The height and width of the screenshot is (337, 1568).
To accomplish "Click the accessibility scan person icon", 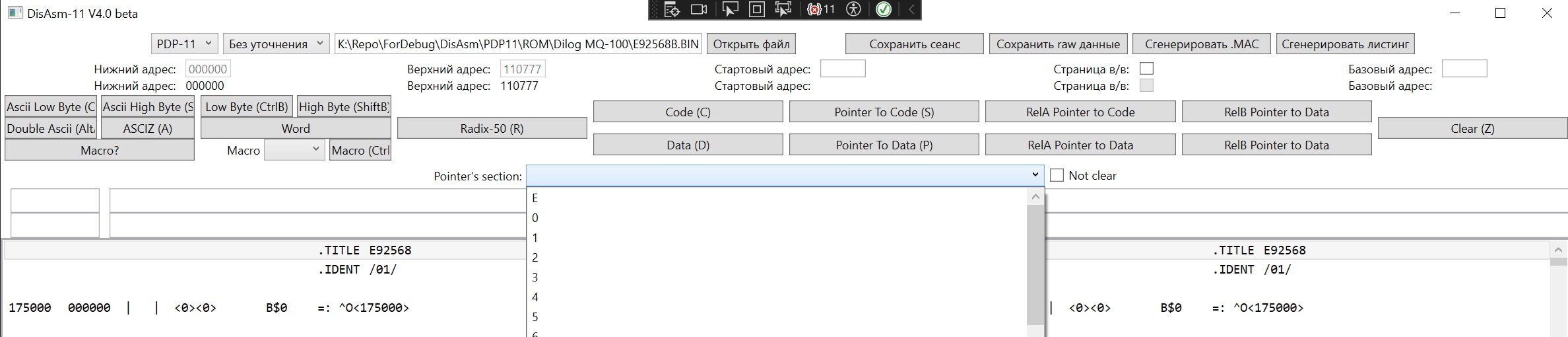I will point(854,10).
